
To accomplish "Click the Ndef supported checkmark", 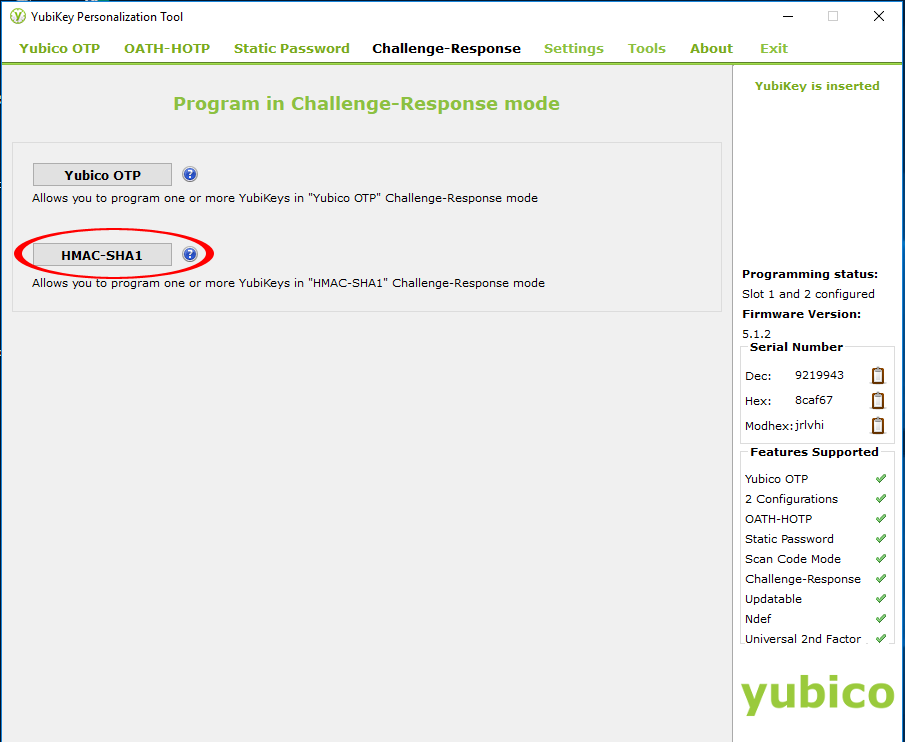I will tap(881, 619).
